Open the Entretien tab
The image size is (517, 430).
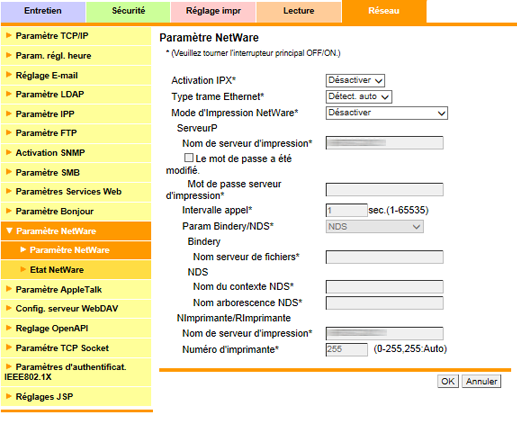tap(43, 11)
